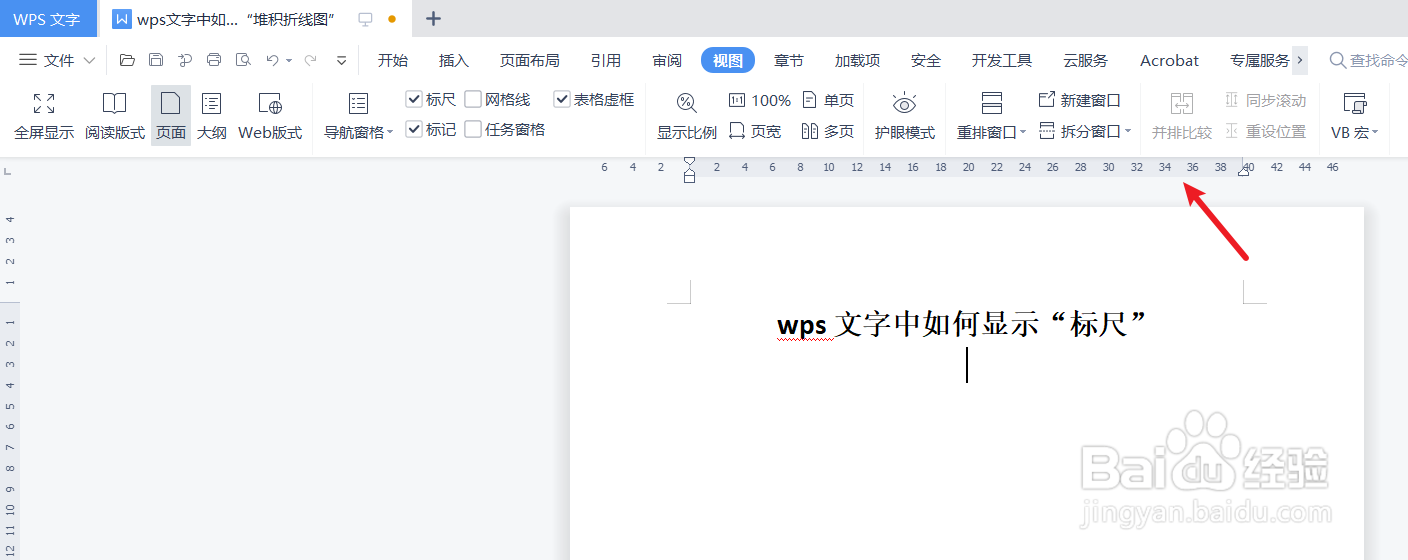Open the 引用 tab
Viewport: 1408px width, 560px height.
tap(606, 60)
